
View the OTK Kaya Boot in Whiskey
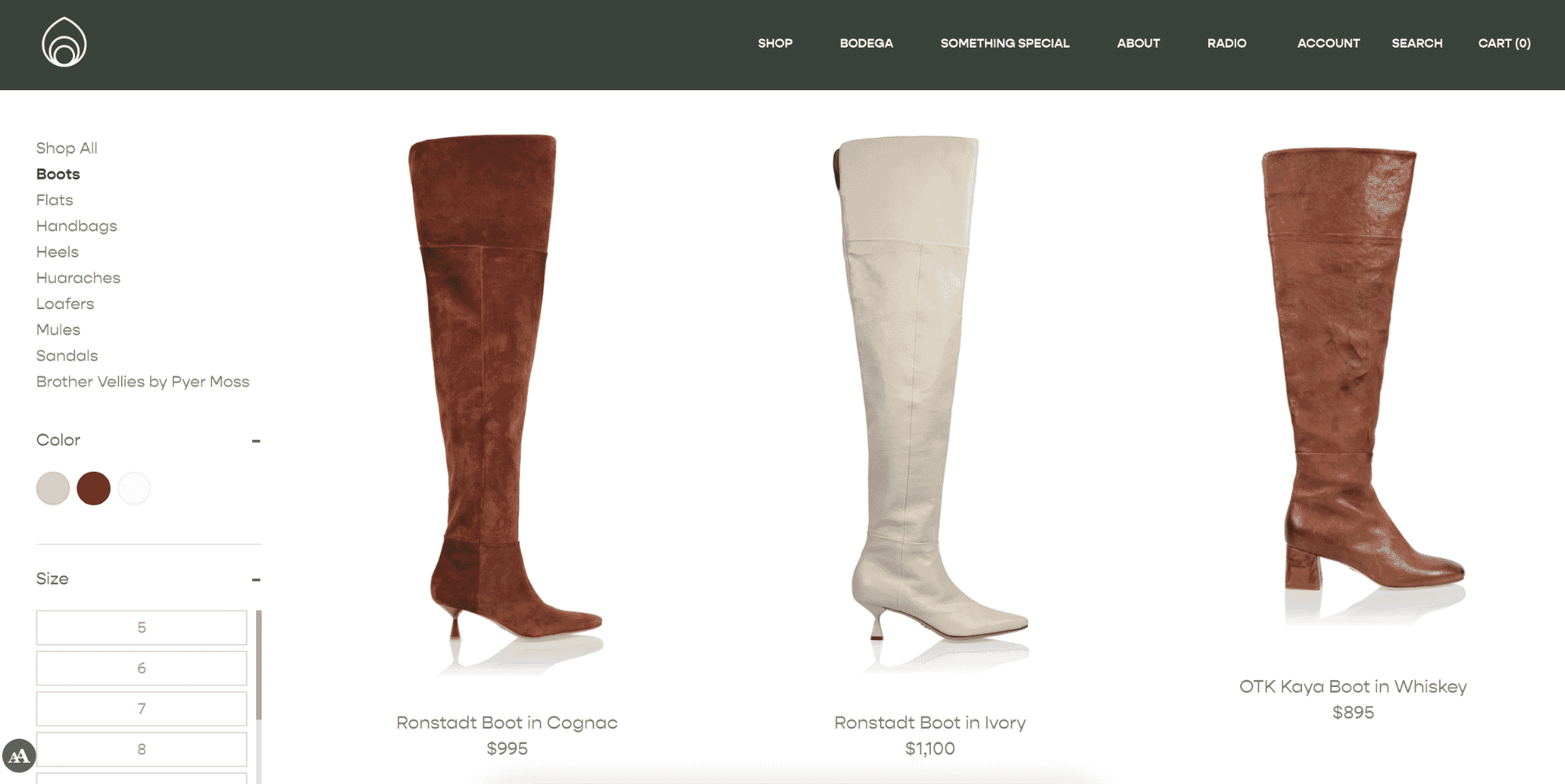pos(1352,686)
